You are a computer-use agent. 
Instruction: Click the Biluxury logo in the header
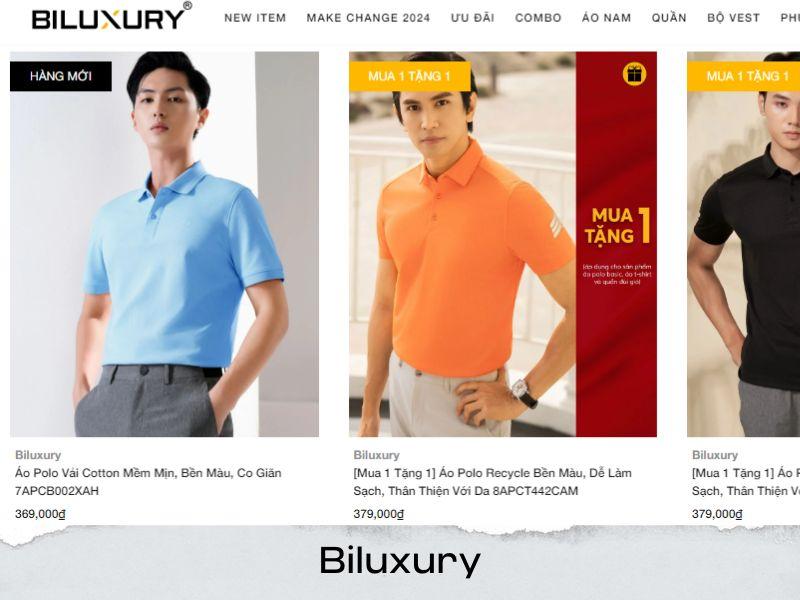click(x=112, y=16)
